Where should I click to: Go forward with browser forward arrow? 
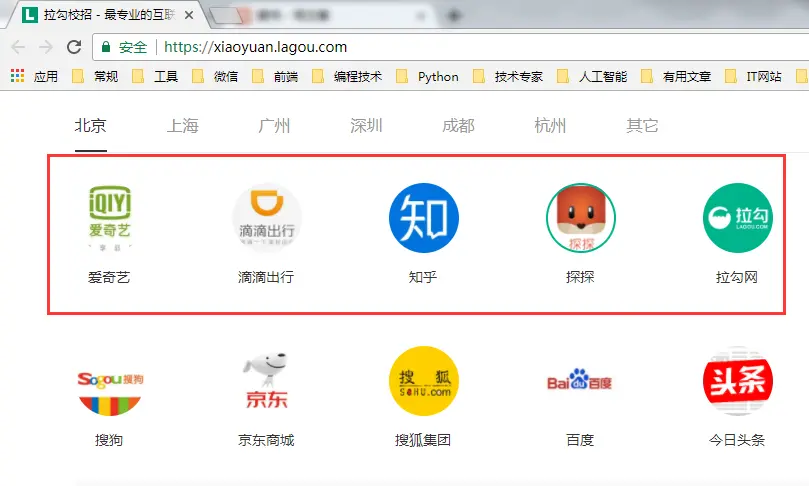point(46,47)
